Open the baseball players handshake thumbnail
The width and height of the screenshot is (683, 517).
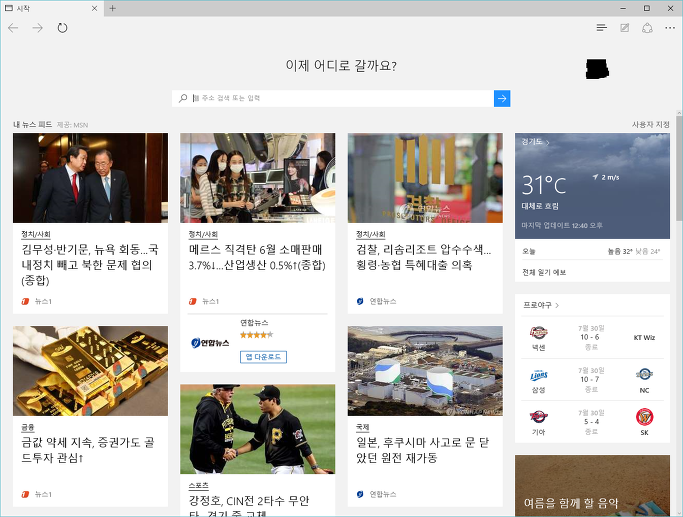[257, 429]
